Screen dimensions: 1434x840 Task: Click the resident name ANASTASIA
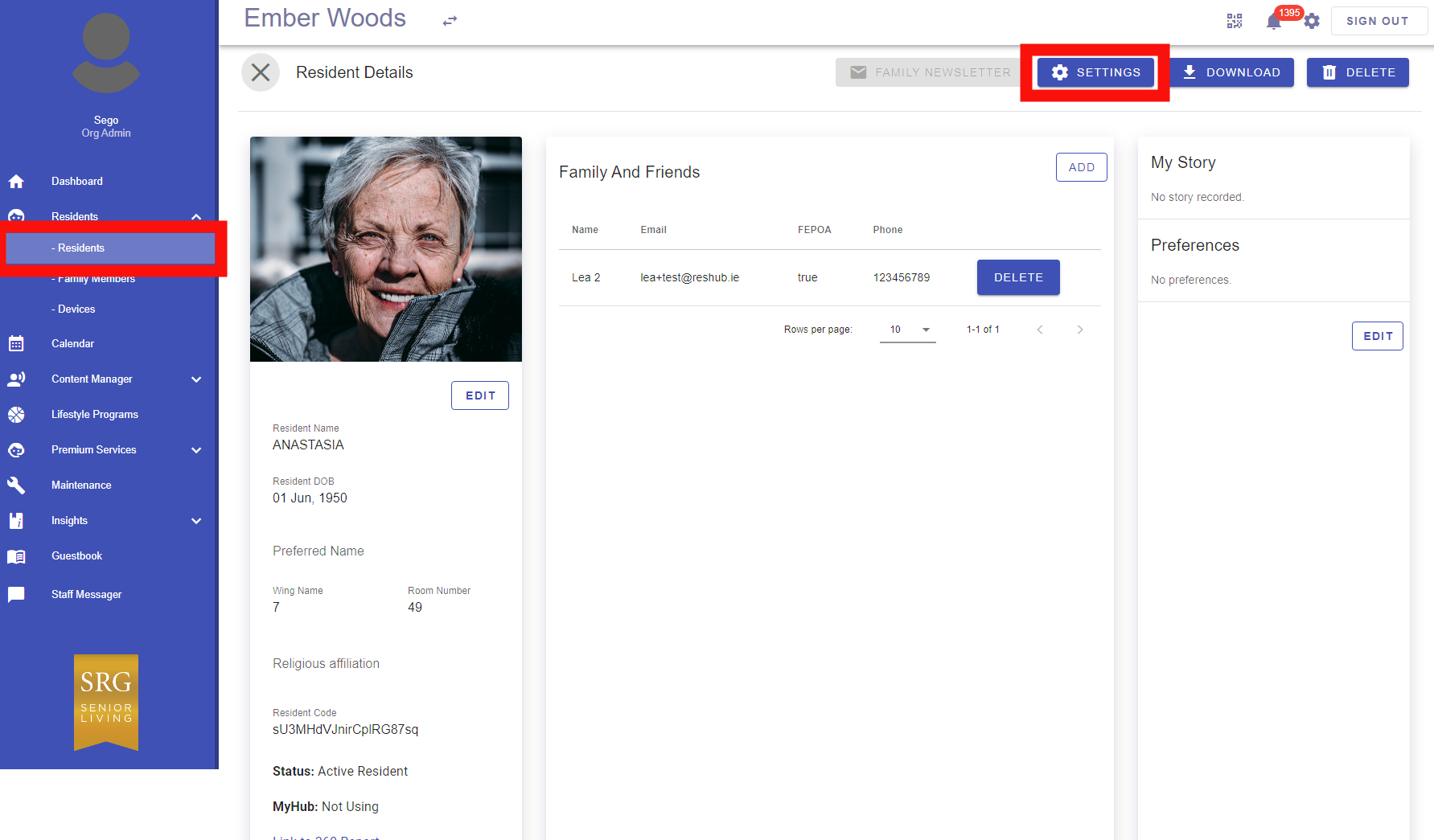pos(308,445)
